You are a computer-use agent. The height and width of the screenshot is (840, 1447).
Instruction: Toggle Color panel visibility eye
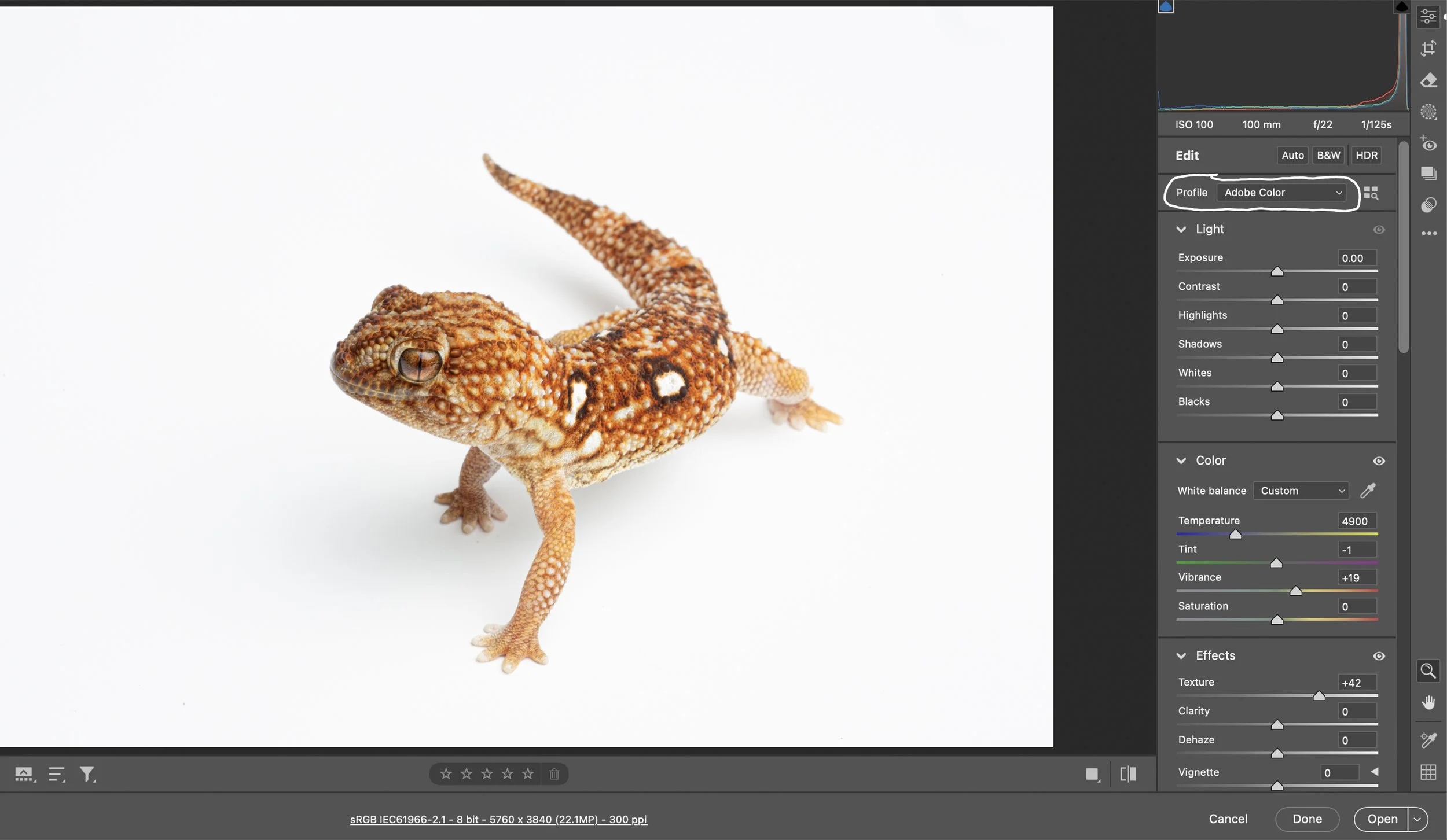1379,461
